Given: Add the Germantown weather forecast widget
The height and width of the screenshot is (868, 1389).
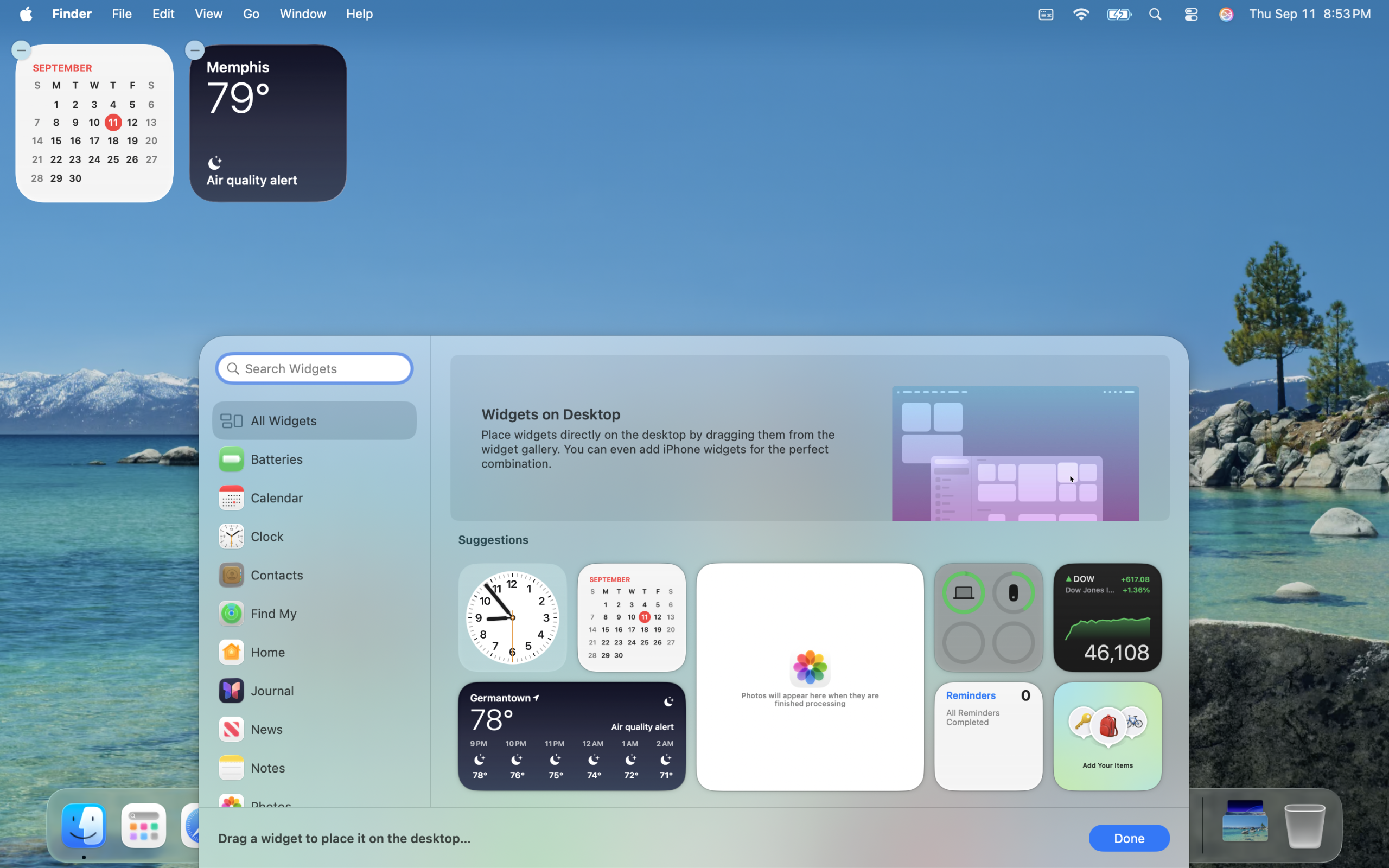Looking at the screenshot, I should [x=571, y=737].
